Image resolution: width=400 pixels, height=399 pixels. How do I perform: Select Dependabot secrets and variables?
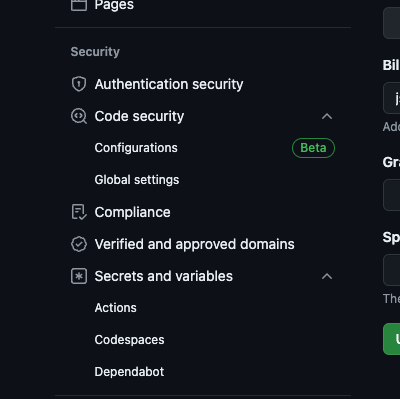click(129, 372)
